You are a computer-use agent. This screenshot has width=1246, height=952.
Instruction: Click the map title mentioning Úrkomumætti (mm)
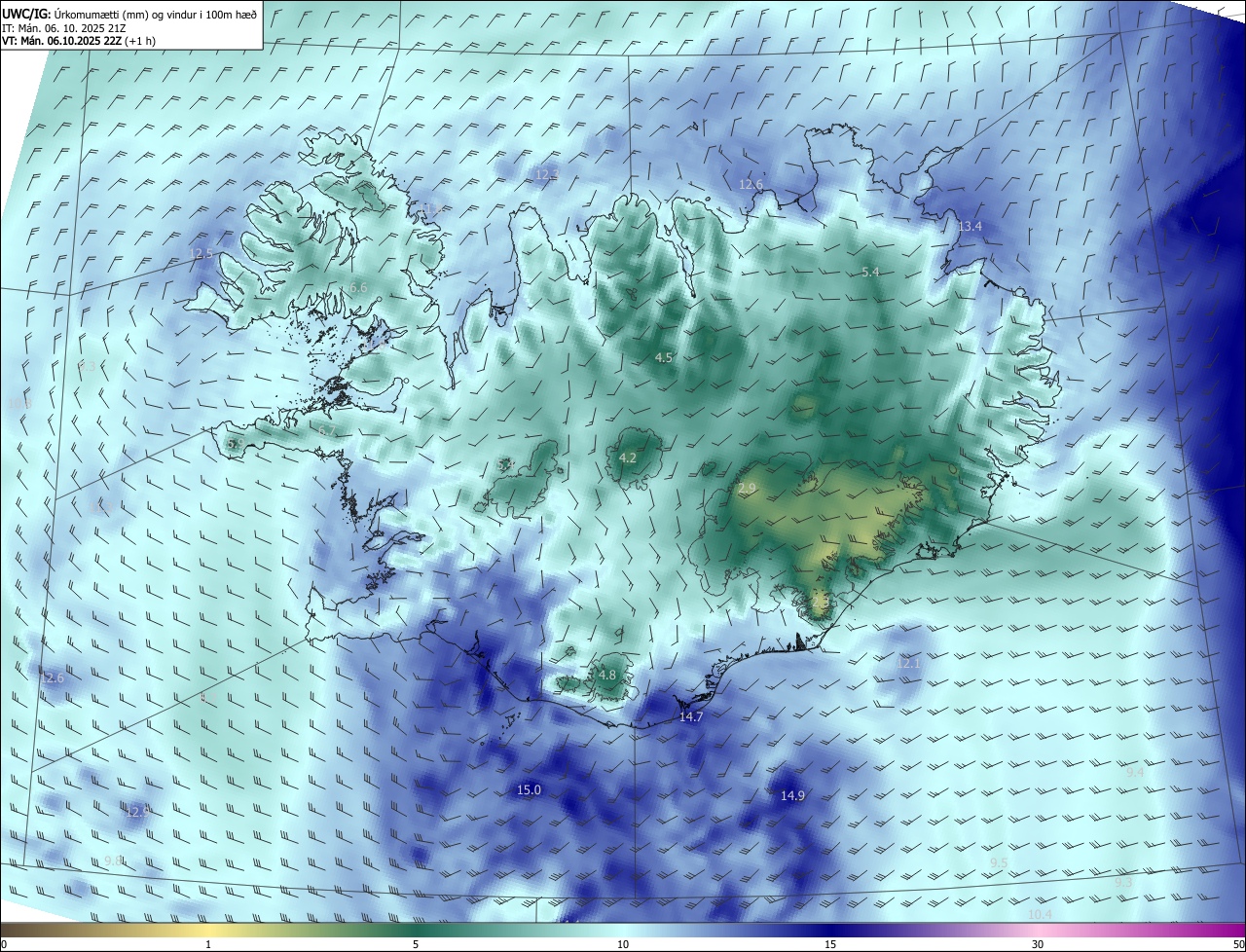coord(129,14)
